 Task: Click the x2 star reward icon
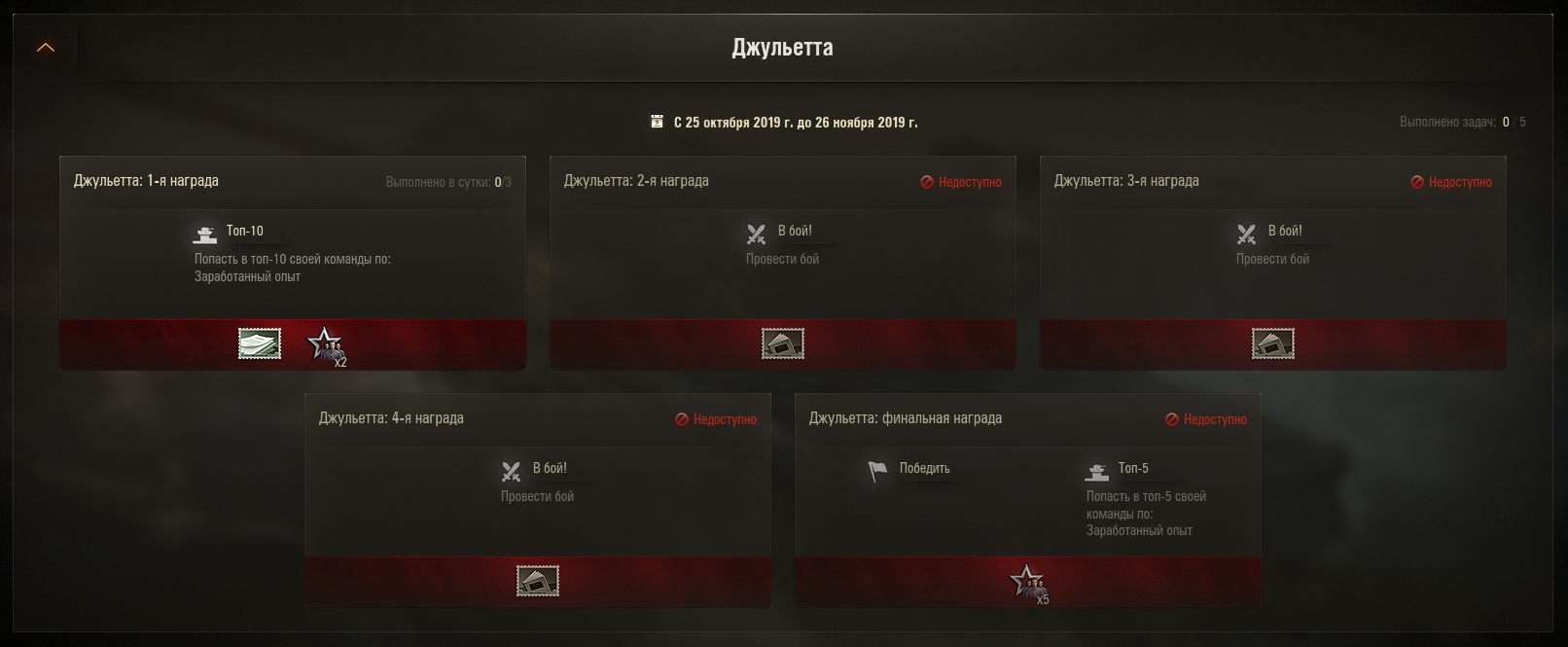point(327,346)
